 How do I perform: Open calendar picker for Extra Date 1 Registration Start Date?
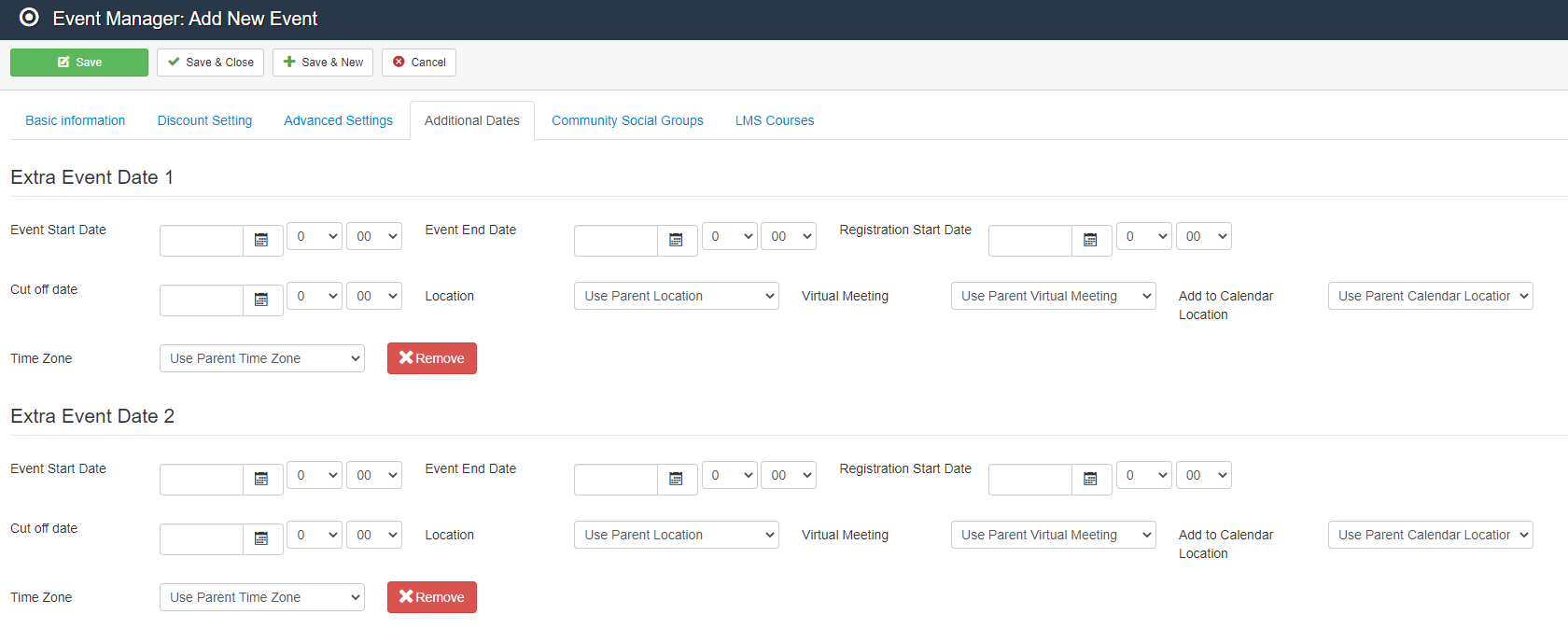1091,240
